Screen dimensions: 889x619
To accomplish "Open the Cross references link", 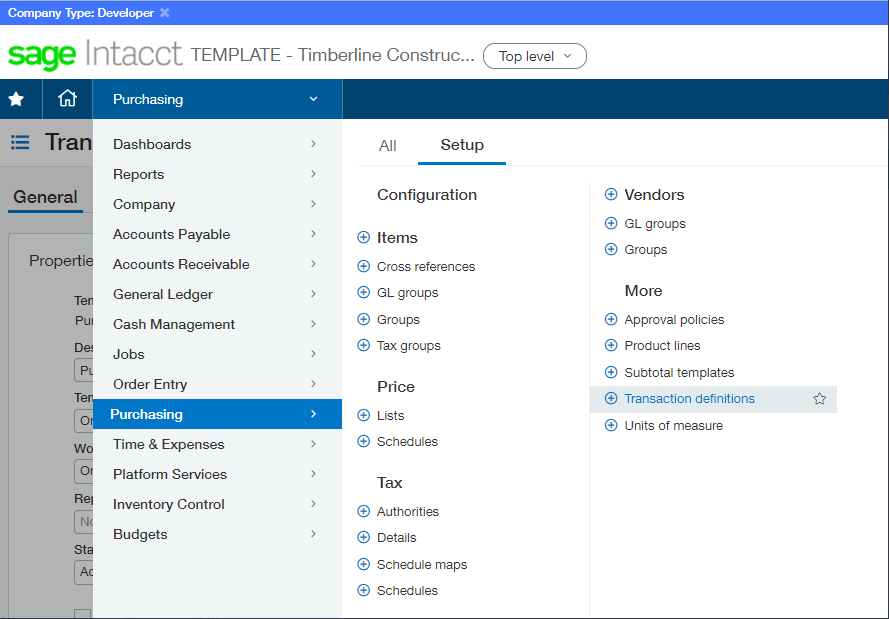I will point(426,266).
